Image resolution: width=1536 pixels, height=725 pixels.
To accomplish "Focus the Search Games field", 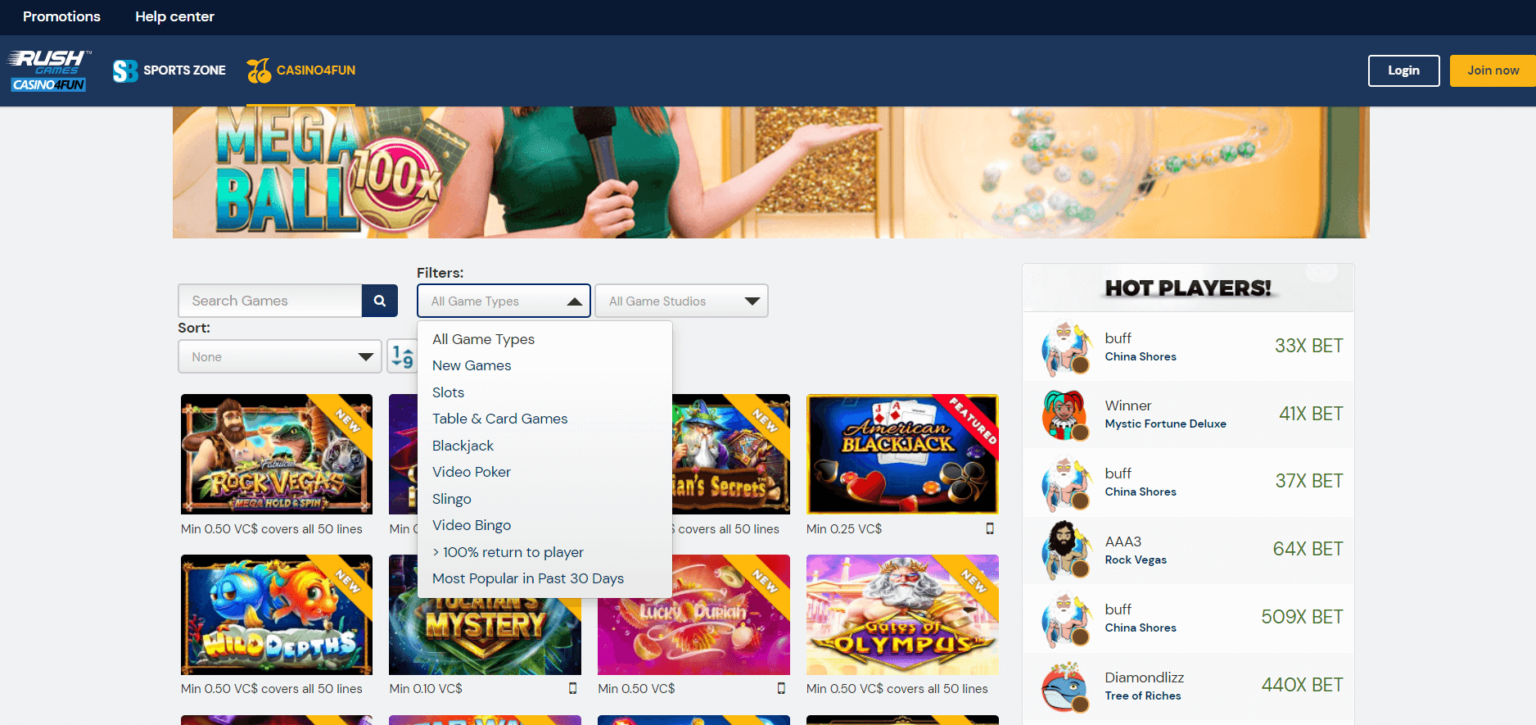I will click(270, 300).
